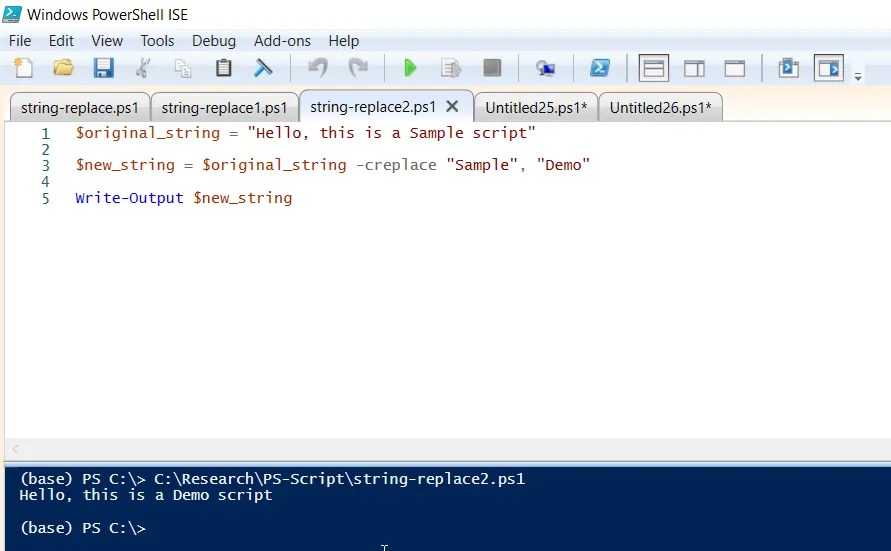Viewport: 891px width, 551px height.
Task: Click line number 1 in the editor
Action: coord(45,133)
